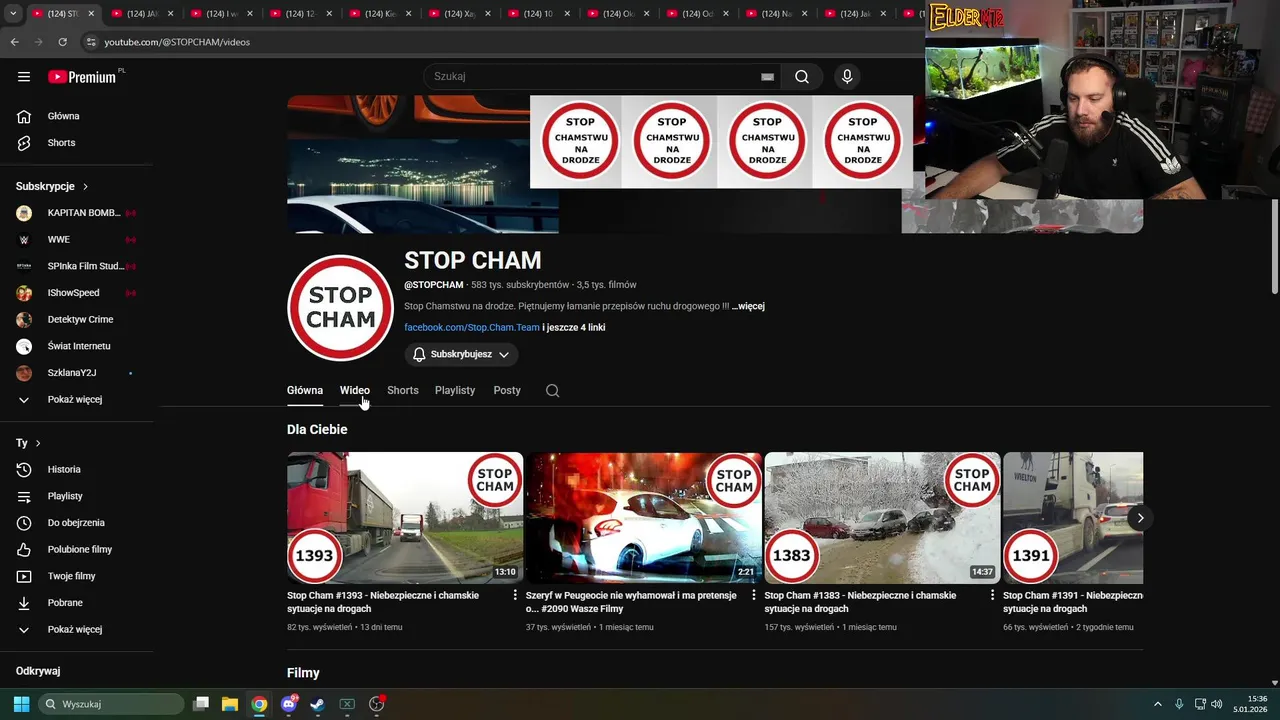Play the white Peugeot night video thumbnail
The width and height of the screenshot is (1280, 720).
pyautogui.click(x=644, y=518)
